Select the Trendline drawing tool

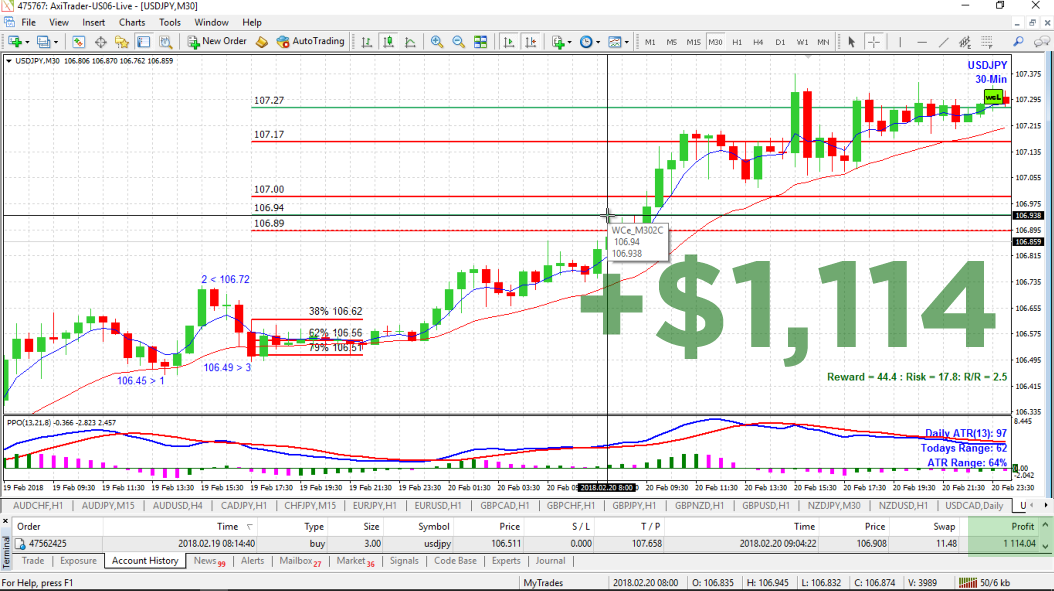coord(943,42)
